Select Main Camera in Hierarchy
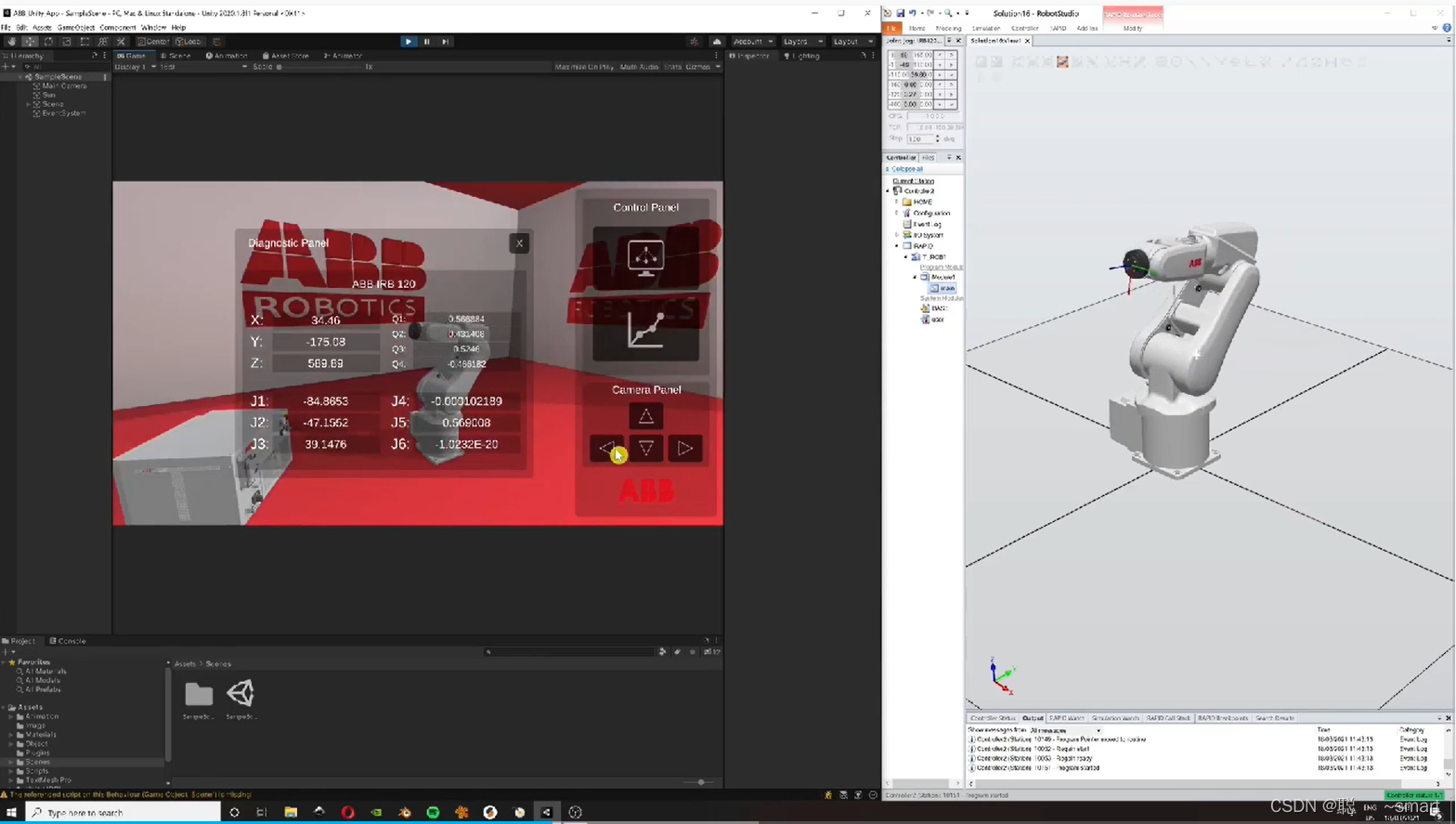The image size is (1456, 824). (64, 86)
